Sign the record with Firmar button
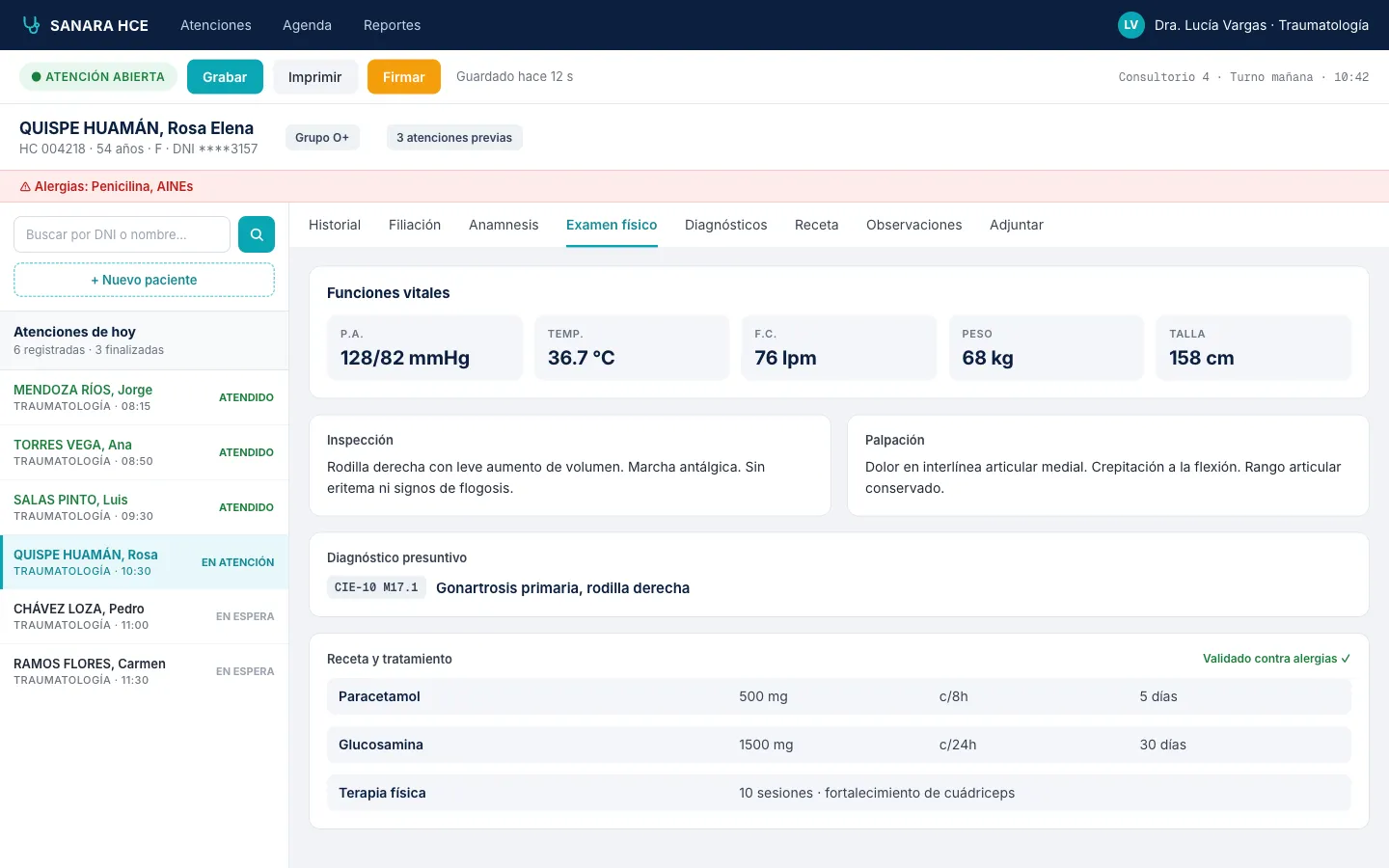Viewport: 1389px width, 868px height. pos(404,77)
